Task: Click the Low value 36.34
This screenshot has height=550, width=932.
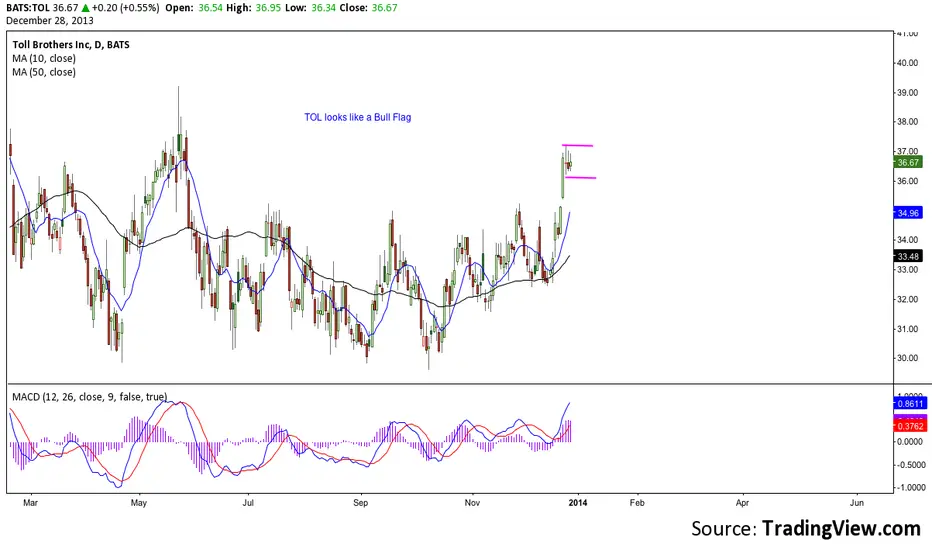Action: coord(323,8)
